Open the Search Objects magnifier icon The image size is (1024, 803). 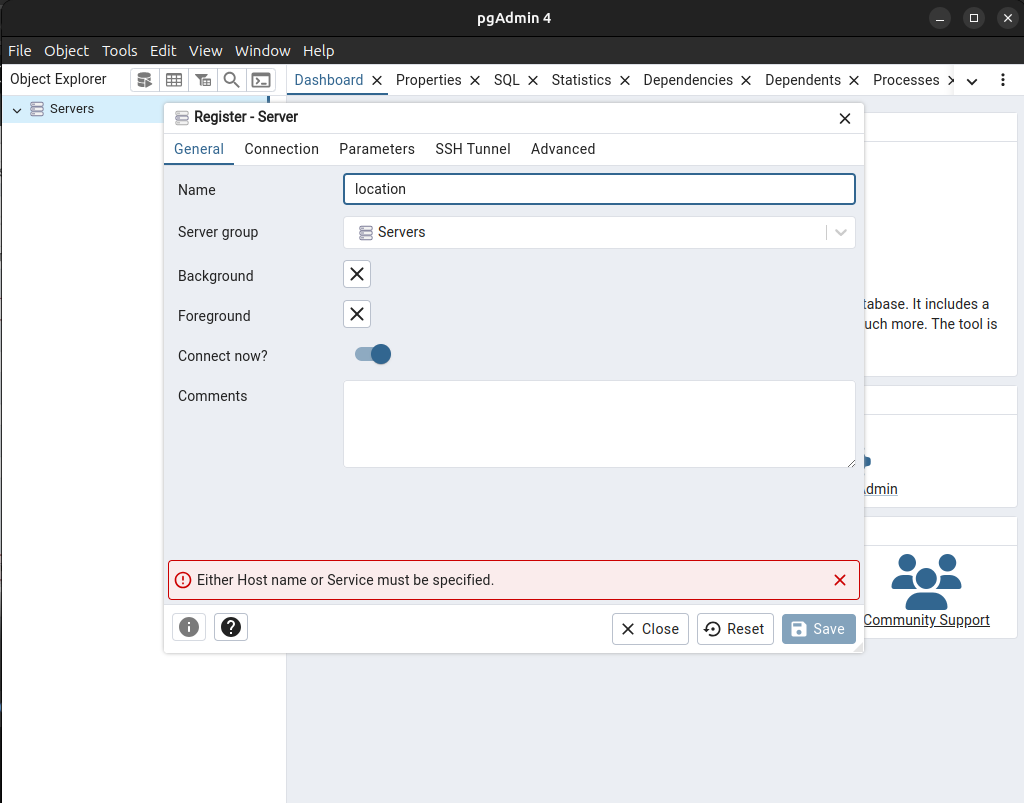point(232,80)
